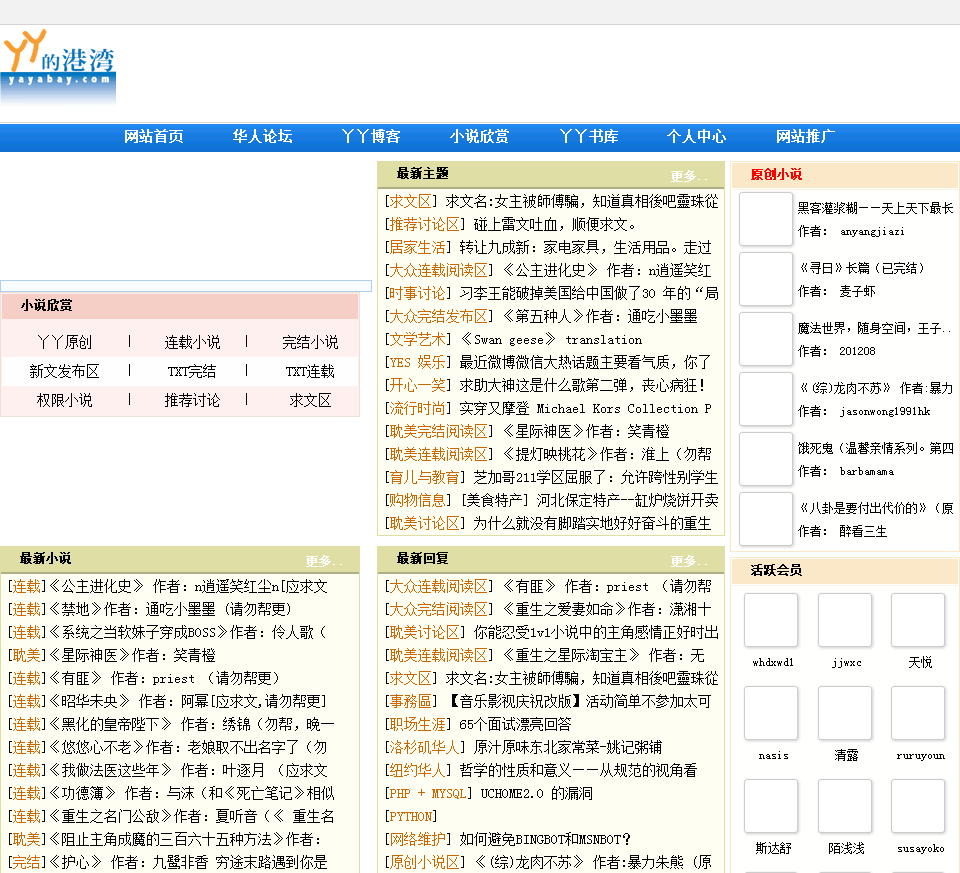Open author link 醉看三生
Screen dimensions: 960x873
coord(863,531)
